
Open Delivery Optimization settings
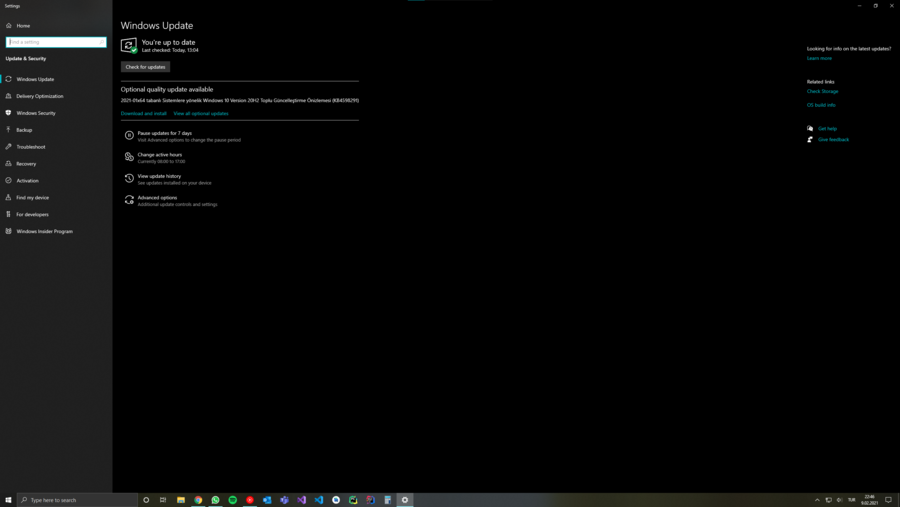39,96
